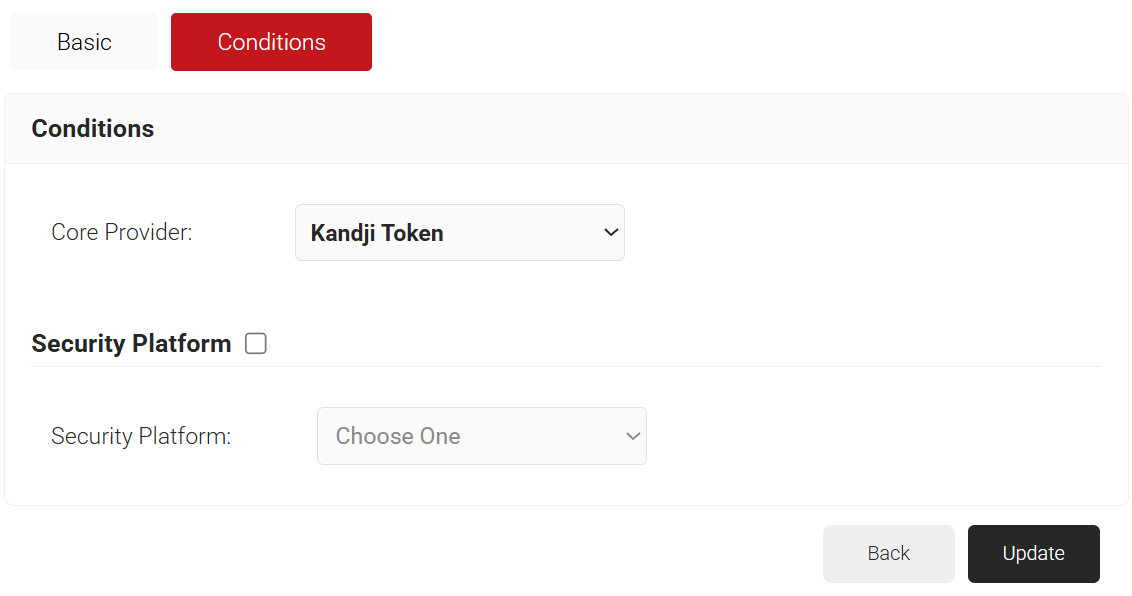Click the black Update button
Screen dimensions: 1132x596
pos(1033,553)
